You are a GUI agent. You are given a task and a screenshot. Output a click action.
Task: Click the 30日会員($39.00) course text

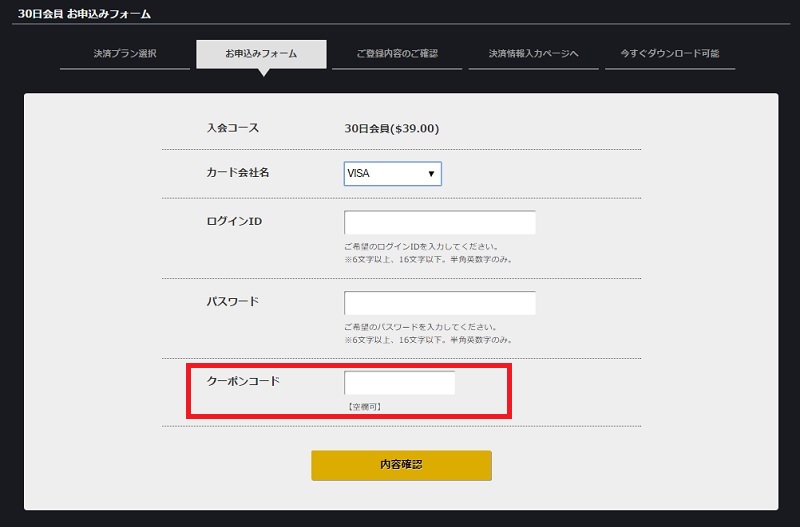pyautogui.click(x=391, y=128)
